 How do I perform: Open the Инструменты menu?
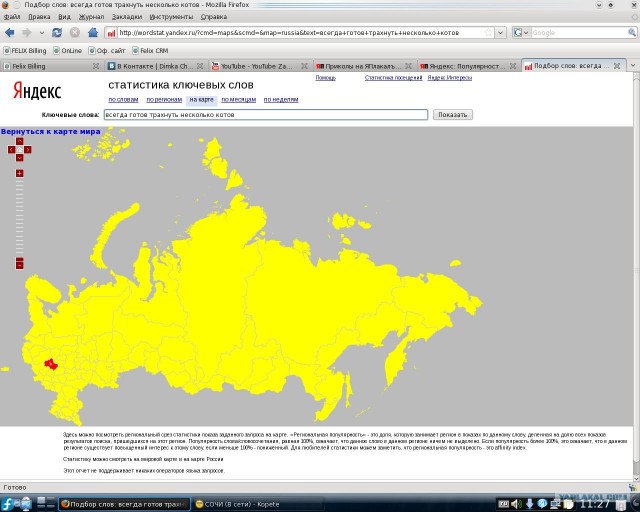[x=171, y=17]
